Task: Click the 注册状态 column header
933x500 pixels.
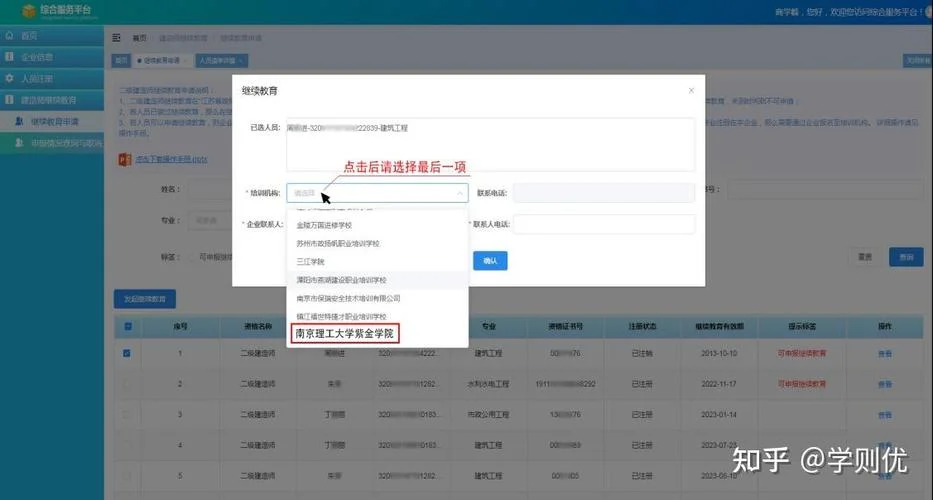Action: click(642, 326)
